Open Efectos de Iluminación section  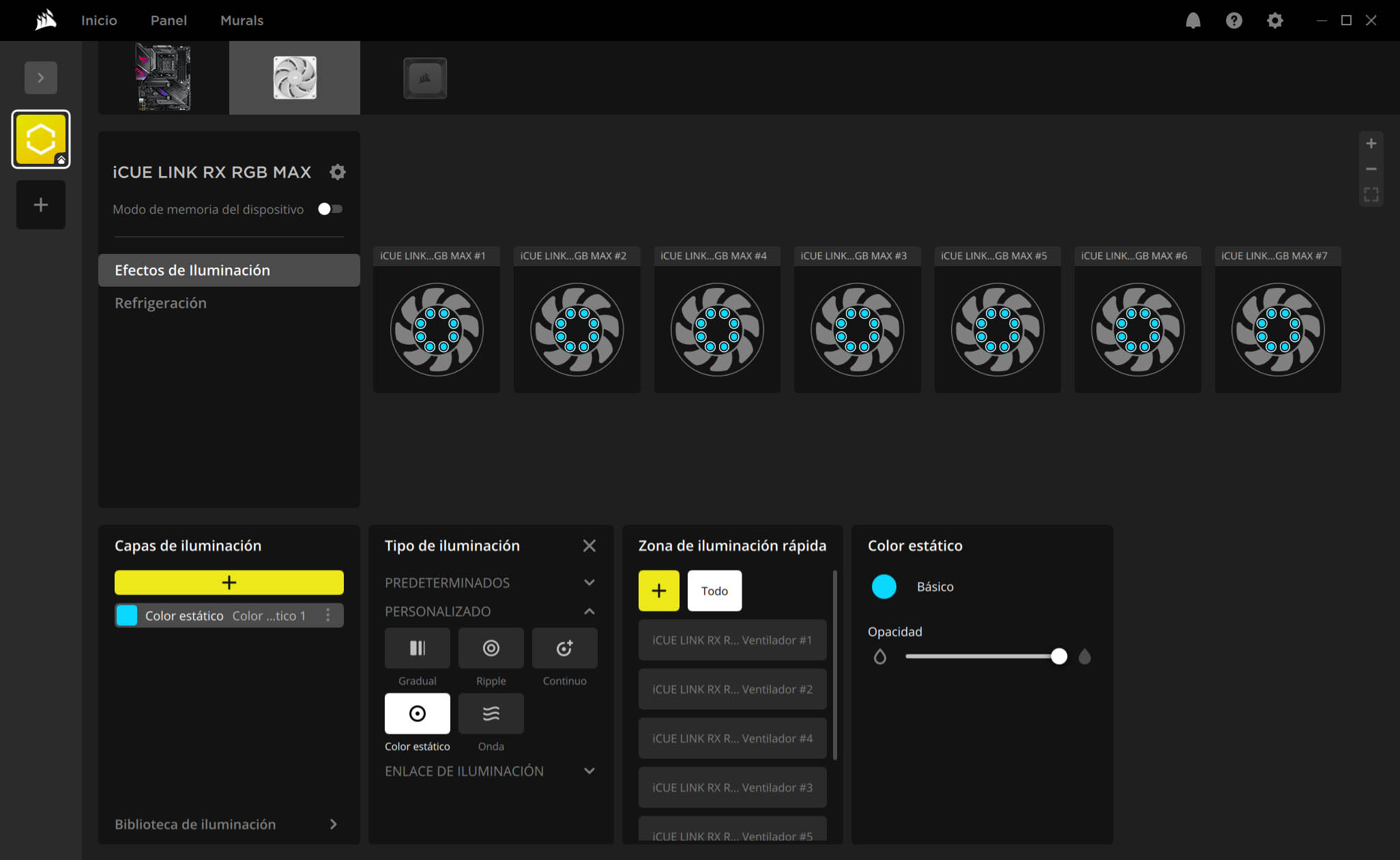coord(229,270)
